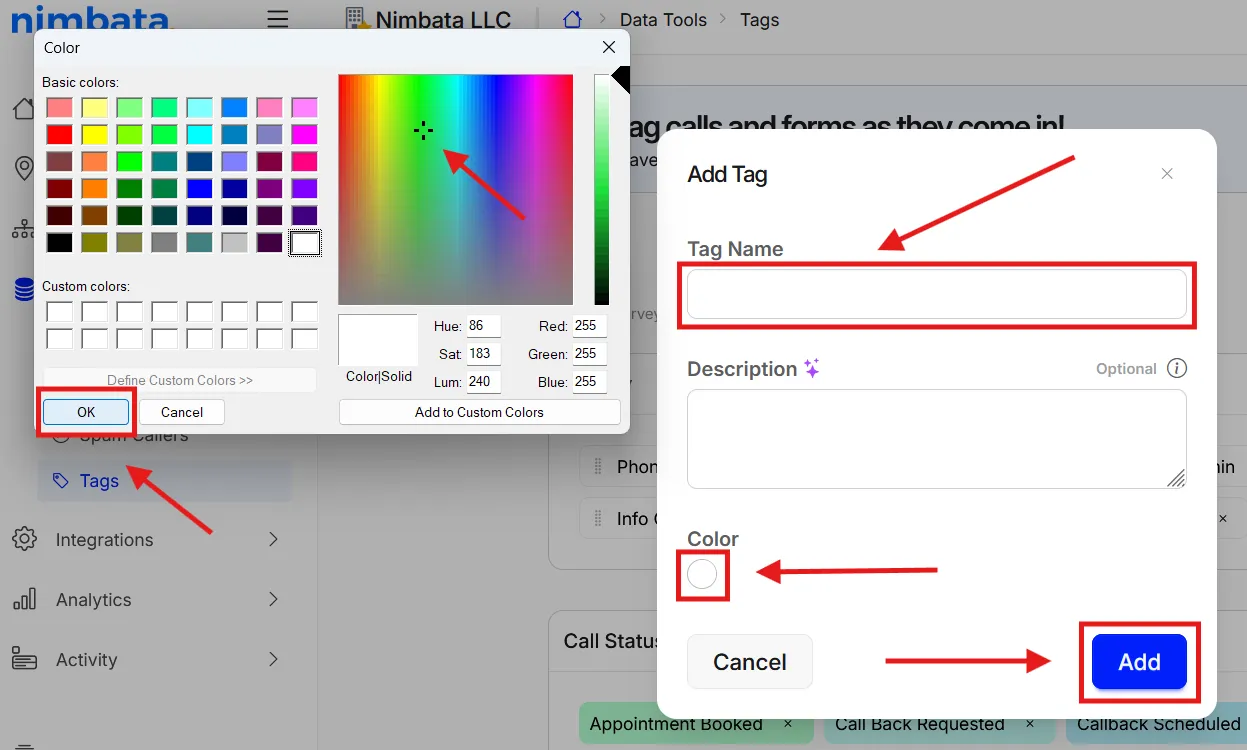Confirm the color with OK
This screenshot has height=750, width=1247.
click(86, 412)
